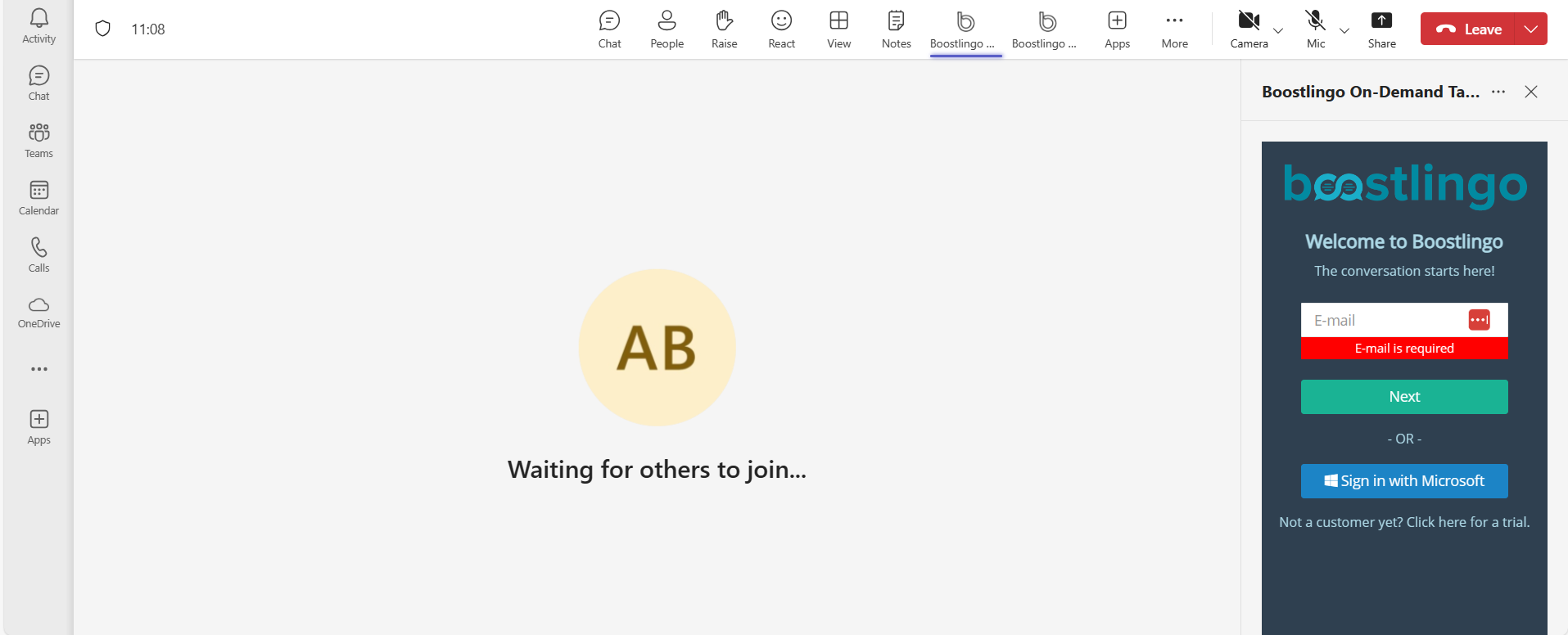Show the People participants list
1568x635 pixels.
(x=667, y=29)
